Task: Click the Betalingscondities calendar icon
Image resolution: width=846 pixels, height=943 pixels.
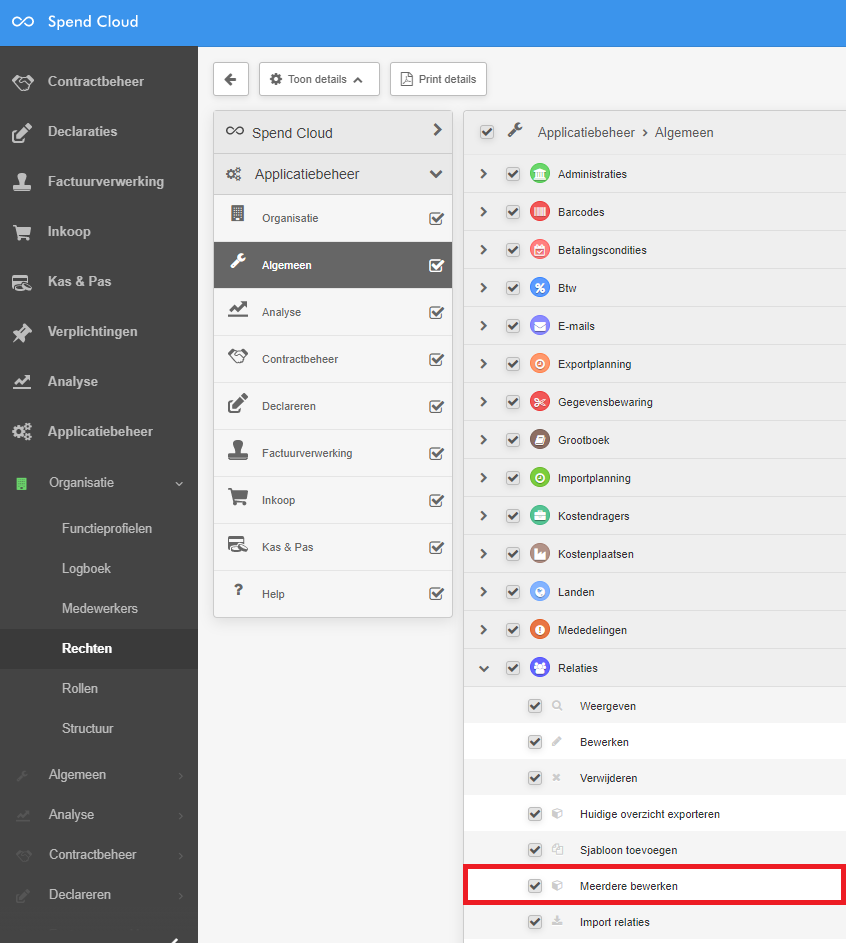Action: pos(540,250)
